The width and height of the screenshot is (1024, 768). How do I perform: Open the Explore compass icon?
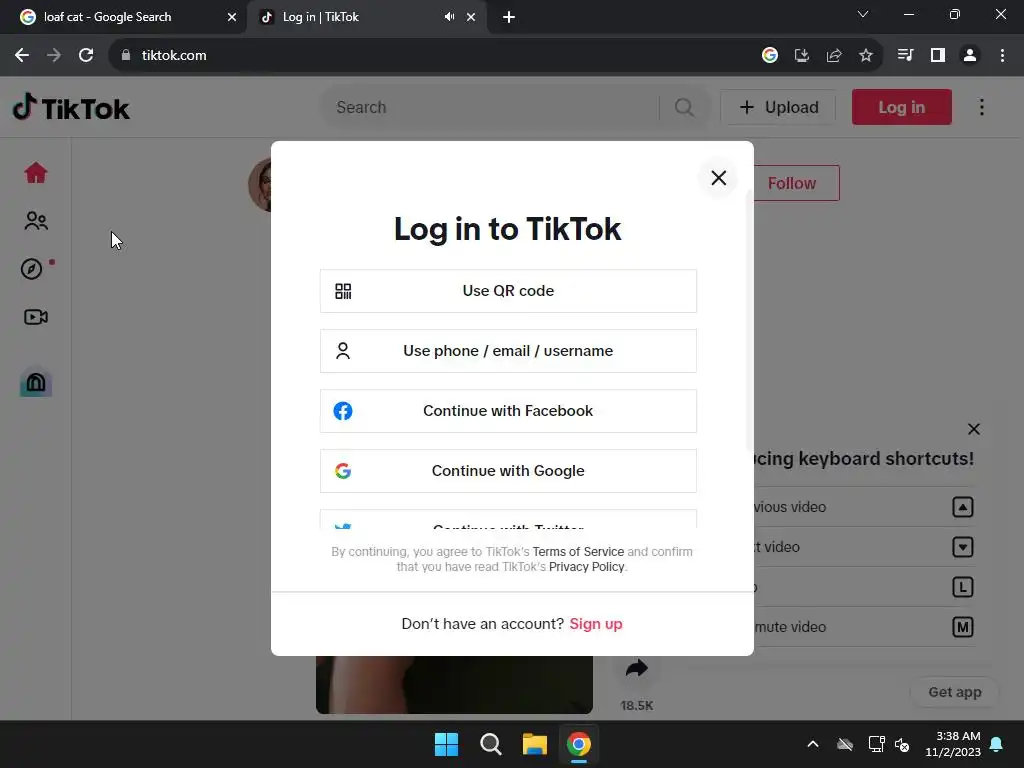(31, 268)
